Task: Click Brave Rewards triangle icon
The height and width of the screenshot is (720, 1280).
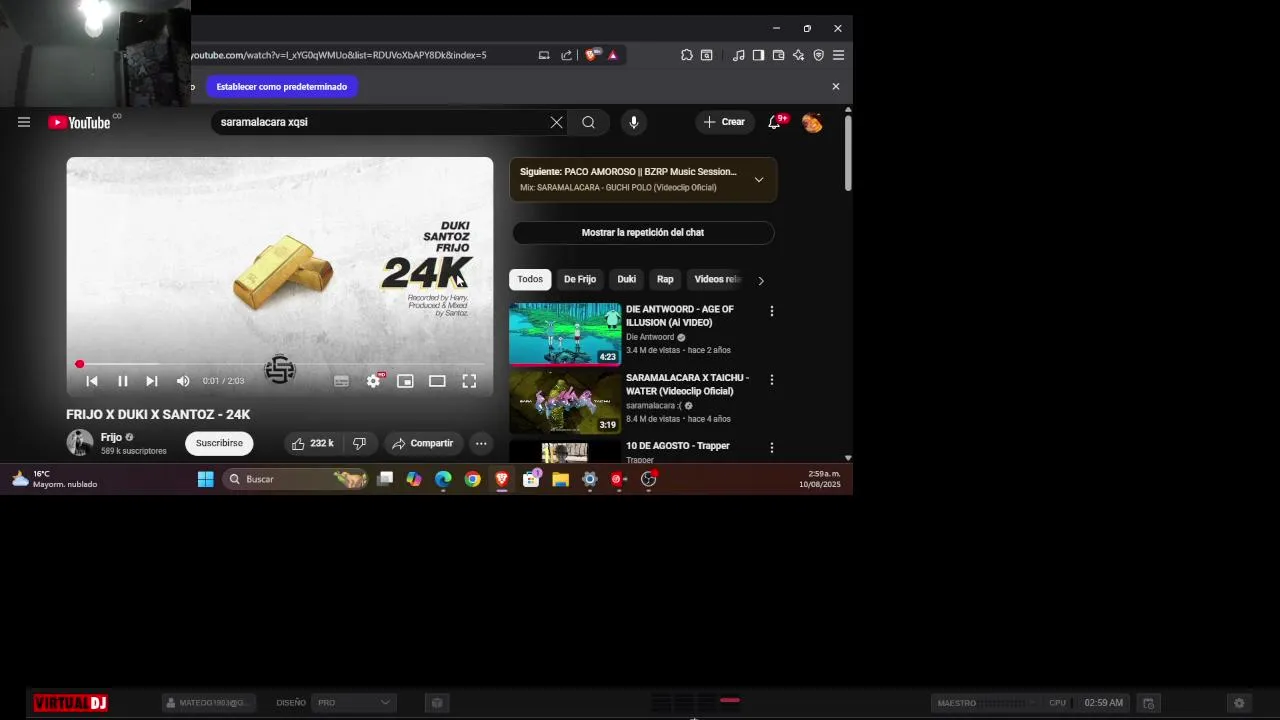Action: (613, 55)
